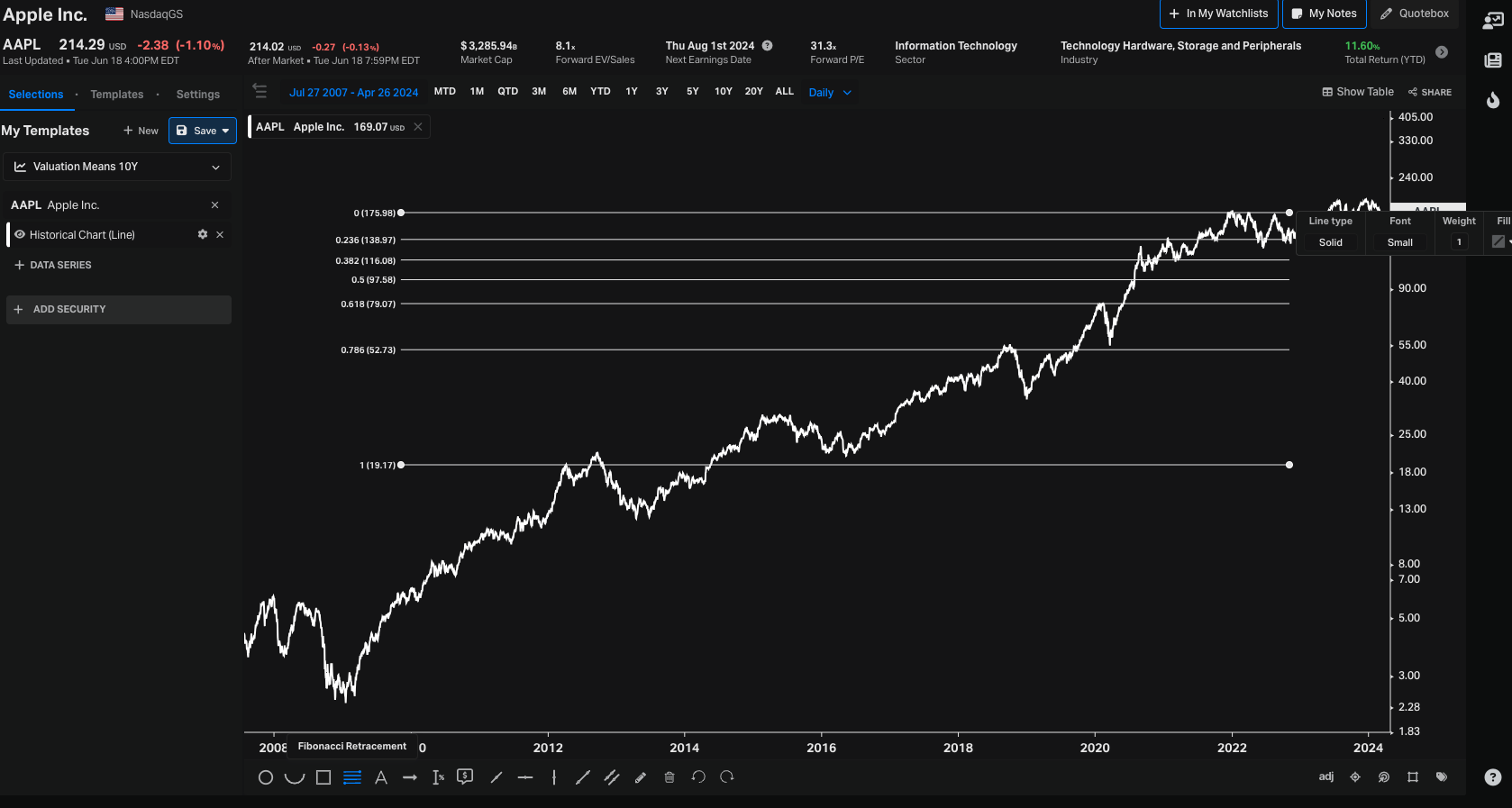The width and height of the screenshot is (1512, 808).
Task: Remove the Historical Chart (Line) series
Action: tap(220, 234)
